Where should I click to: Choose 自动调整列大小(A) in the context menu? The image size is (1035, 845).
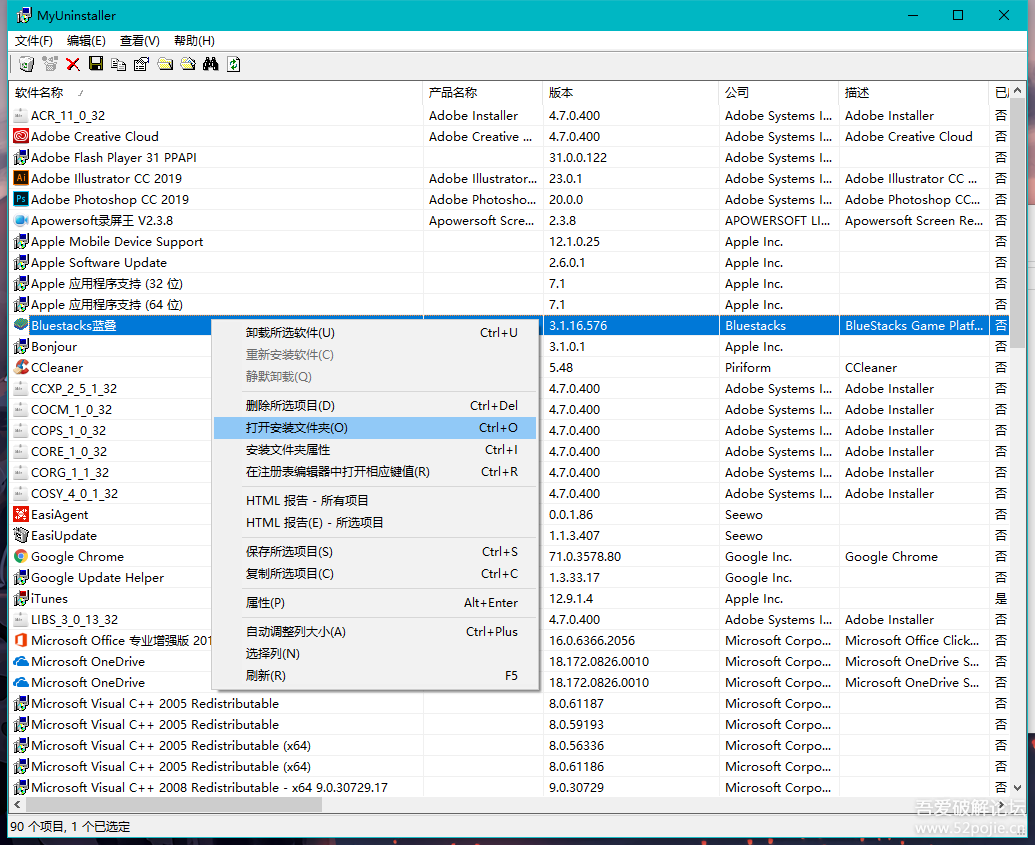click(375, 632)
